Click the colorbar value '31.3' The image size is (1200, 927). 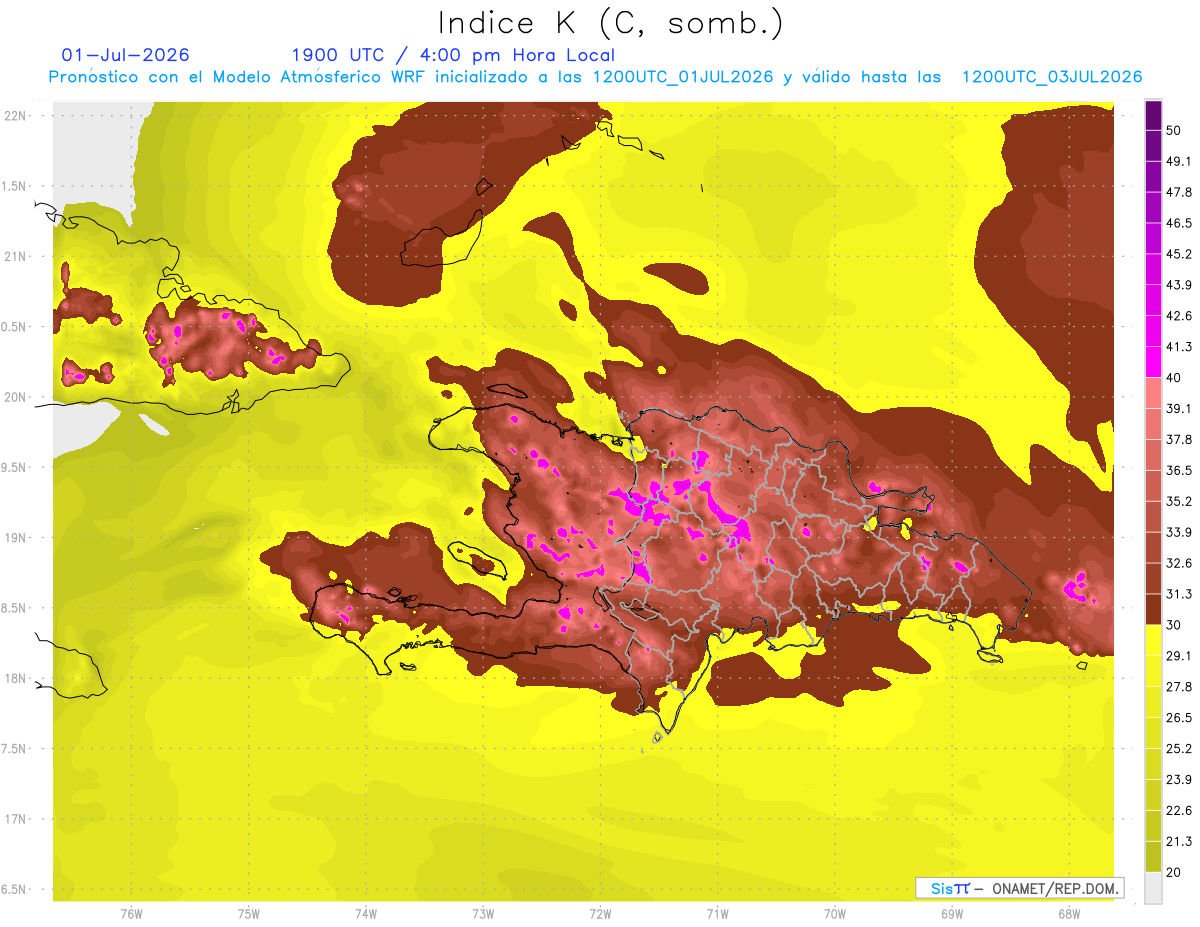coord(1179,594)
